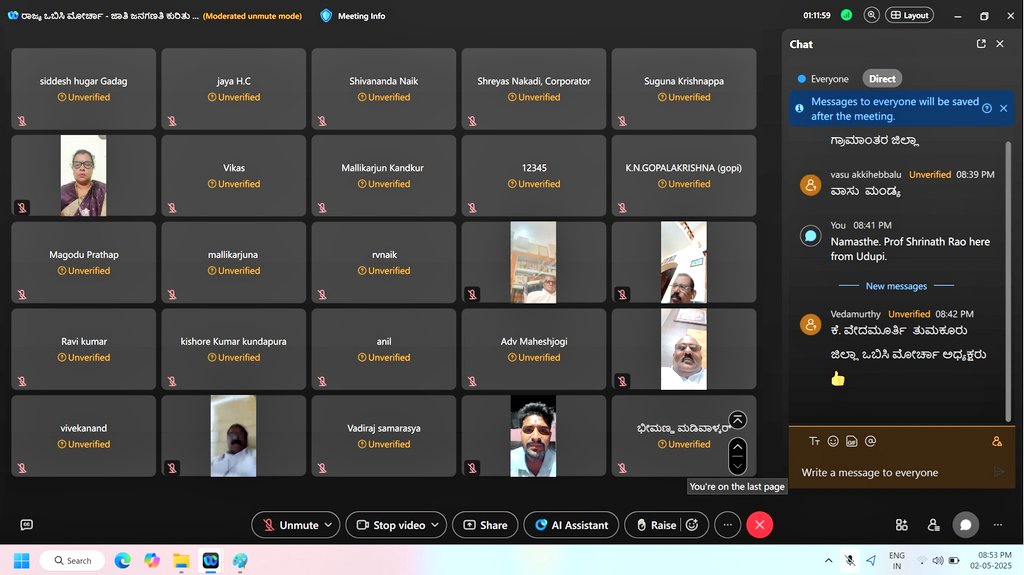Open the Layout options

[x=909, y=15]
